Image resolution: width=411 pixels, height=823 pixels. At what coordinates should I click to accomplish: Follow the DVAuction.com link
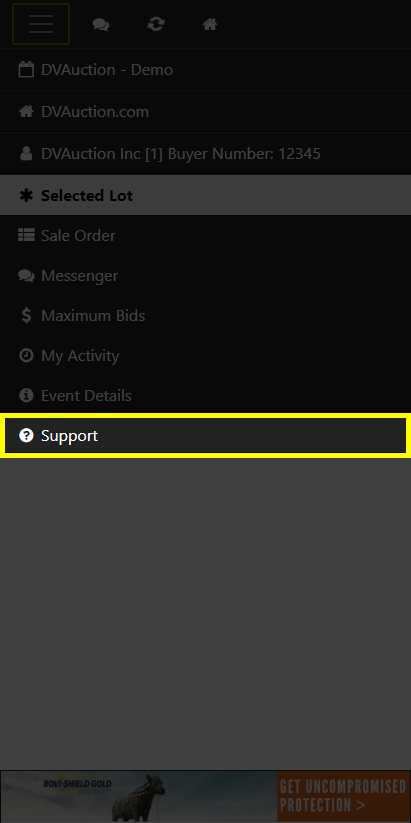pyautogui.click(x=205, y=111)
